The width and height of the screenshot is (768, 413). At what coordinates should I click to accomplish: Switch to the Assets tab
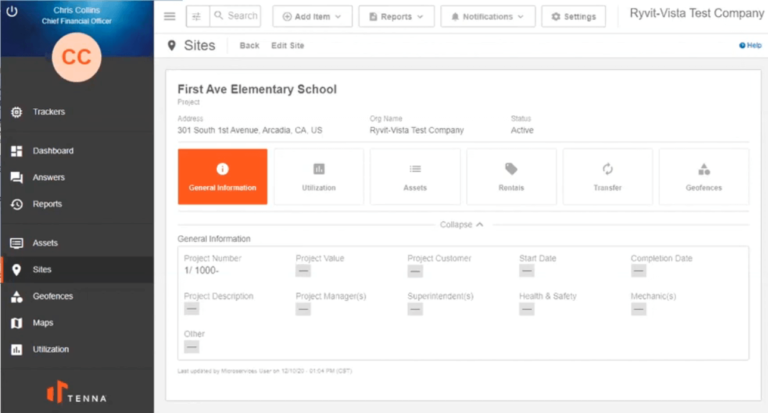pyautogui.click(x=415, y=177)
